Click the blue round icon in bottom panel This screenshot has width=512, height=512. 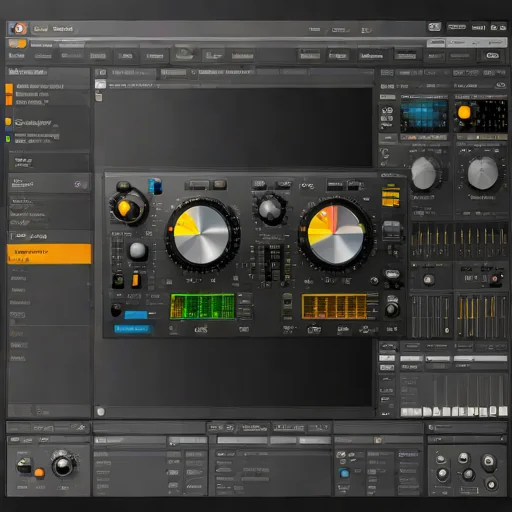pos(344,473)
